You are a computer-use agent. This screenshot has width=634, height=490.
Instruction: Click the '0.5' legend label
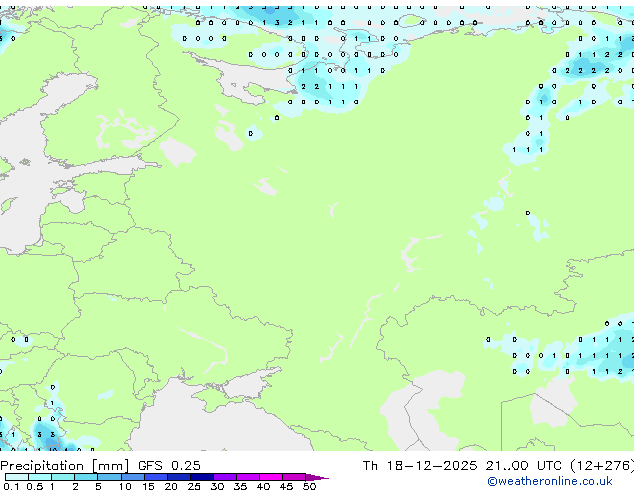pos(35,486)
